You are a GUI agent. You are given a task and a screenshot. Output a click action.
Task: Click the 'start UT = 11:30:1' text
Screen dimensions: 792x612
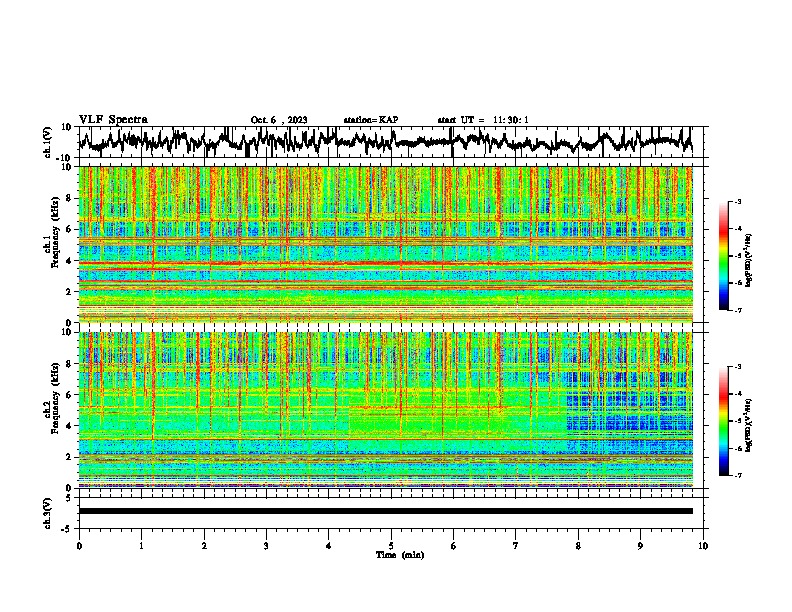[x=483, y=120]
